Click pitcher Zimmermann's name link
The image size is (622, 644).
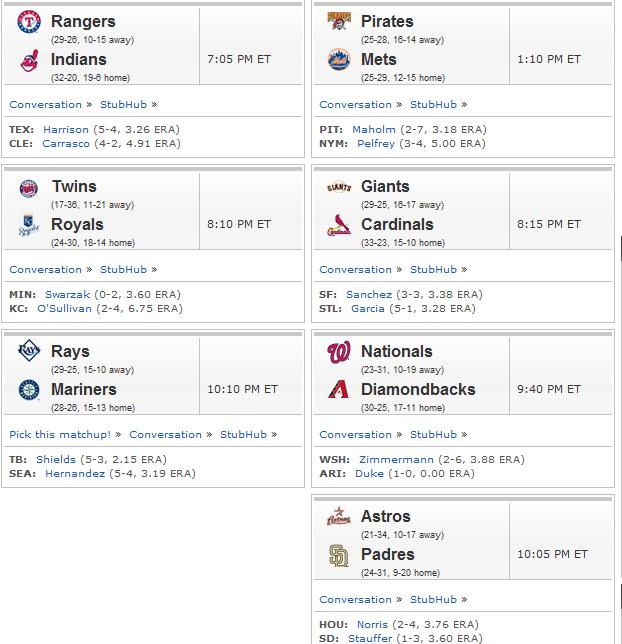coord(396,460)
